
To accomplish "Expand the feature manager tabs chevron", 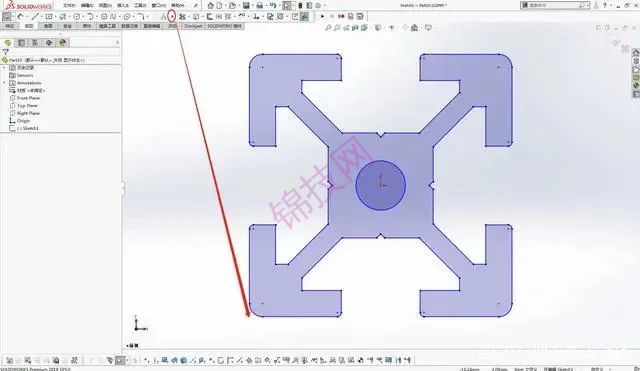I will pyautogui.click(x=118, y=42).
